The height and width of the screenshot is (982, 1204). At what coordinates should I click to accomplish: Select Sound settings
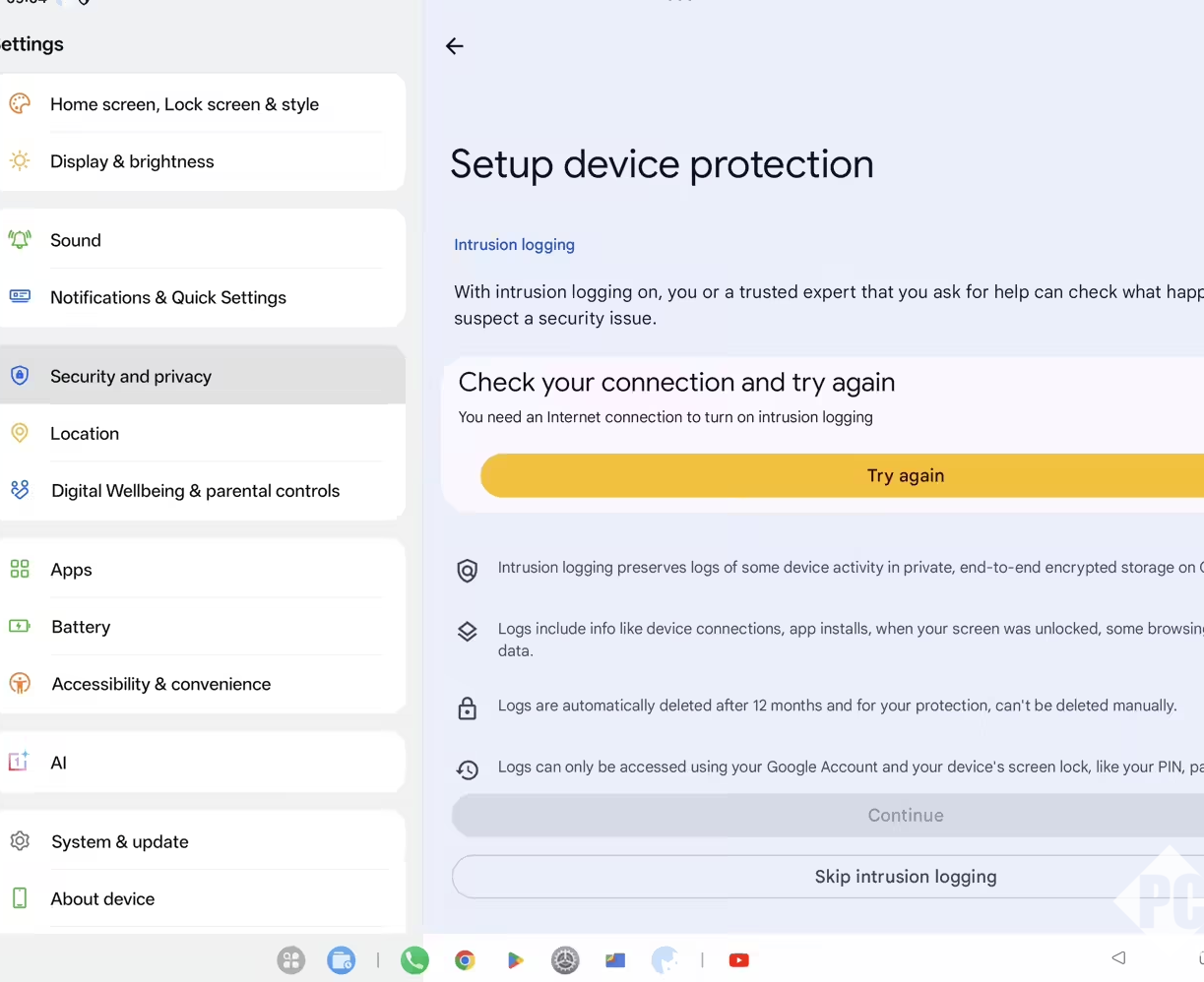coord(76,240)
